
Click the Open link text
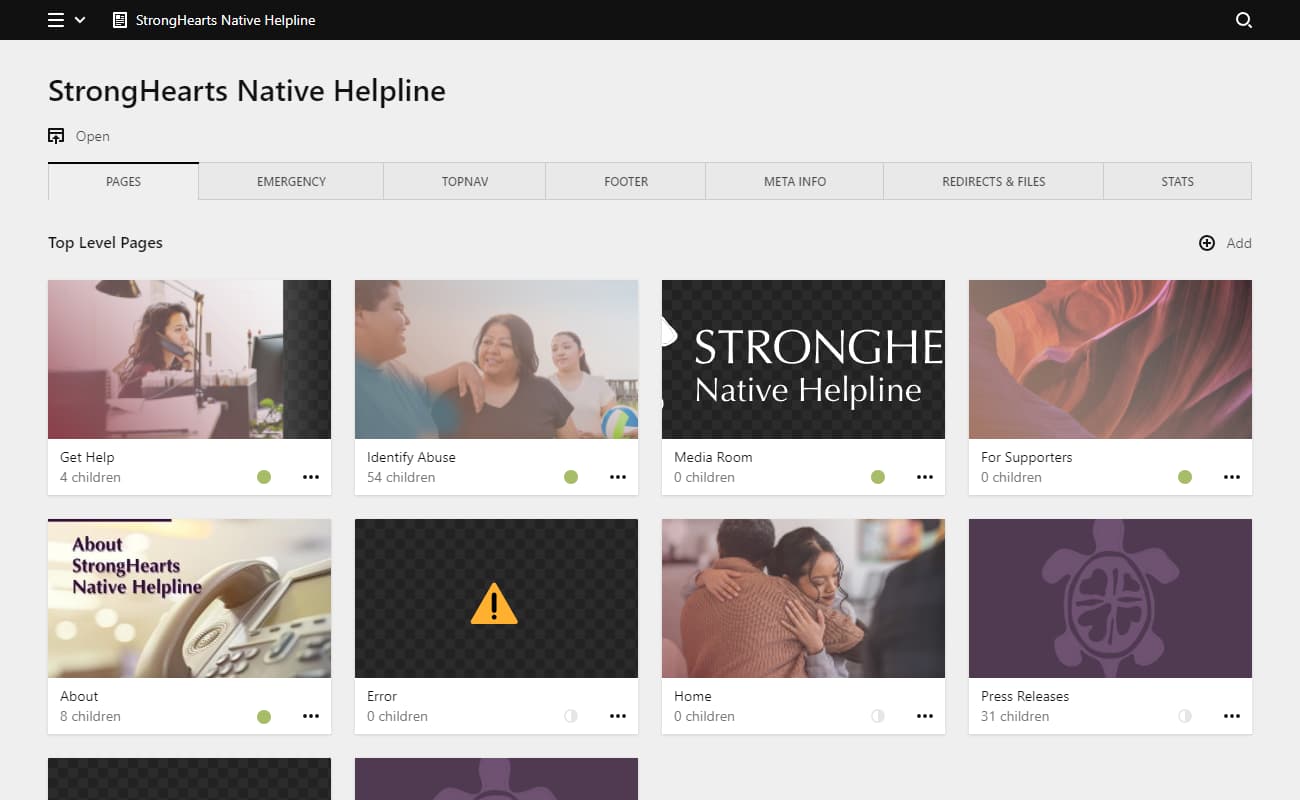point(93,136)
